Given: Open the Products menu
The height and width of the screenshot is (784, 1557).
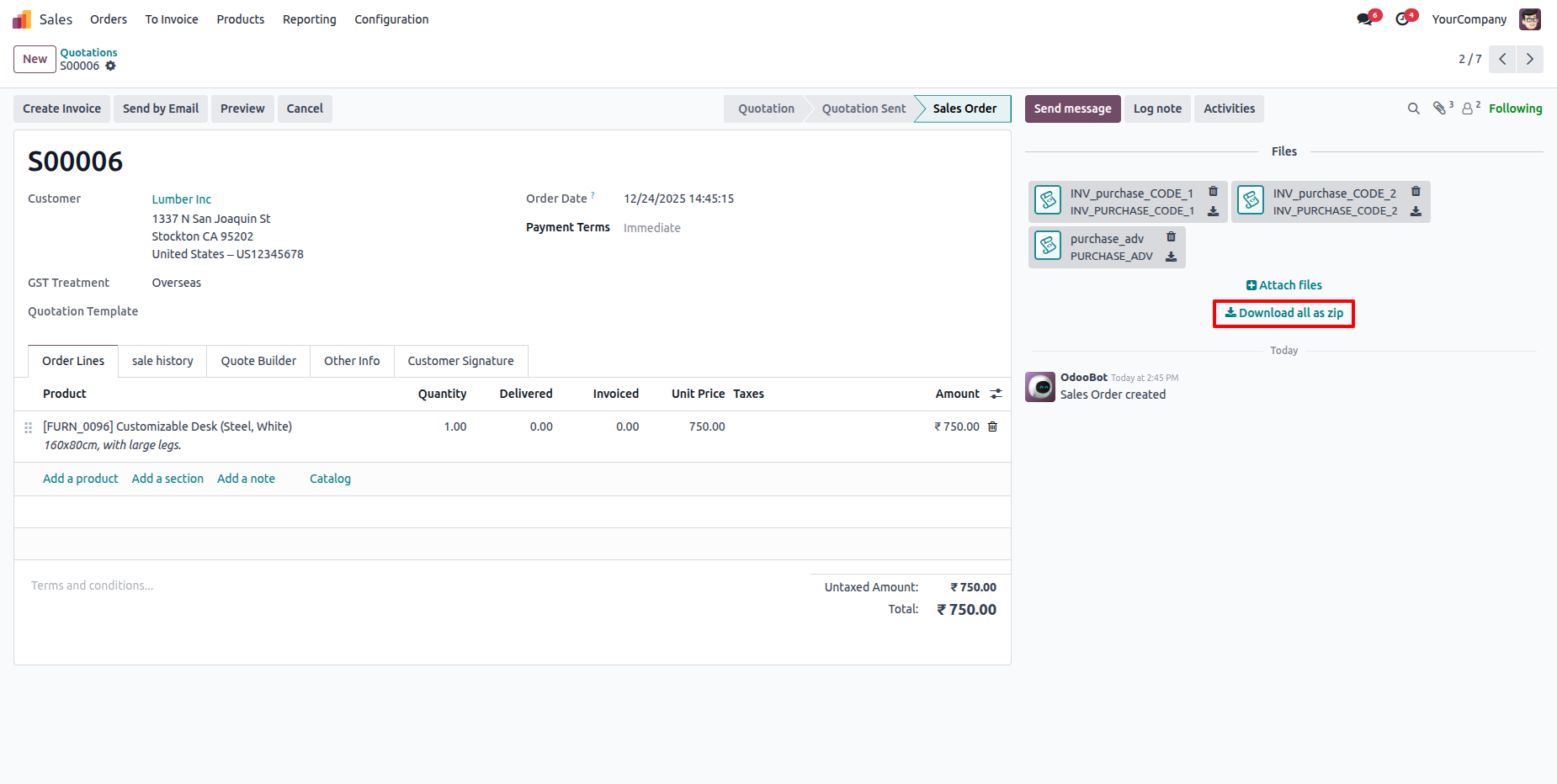Looking at the screenshot, I should pos(241,19).
